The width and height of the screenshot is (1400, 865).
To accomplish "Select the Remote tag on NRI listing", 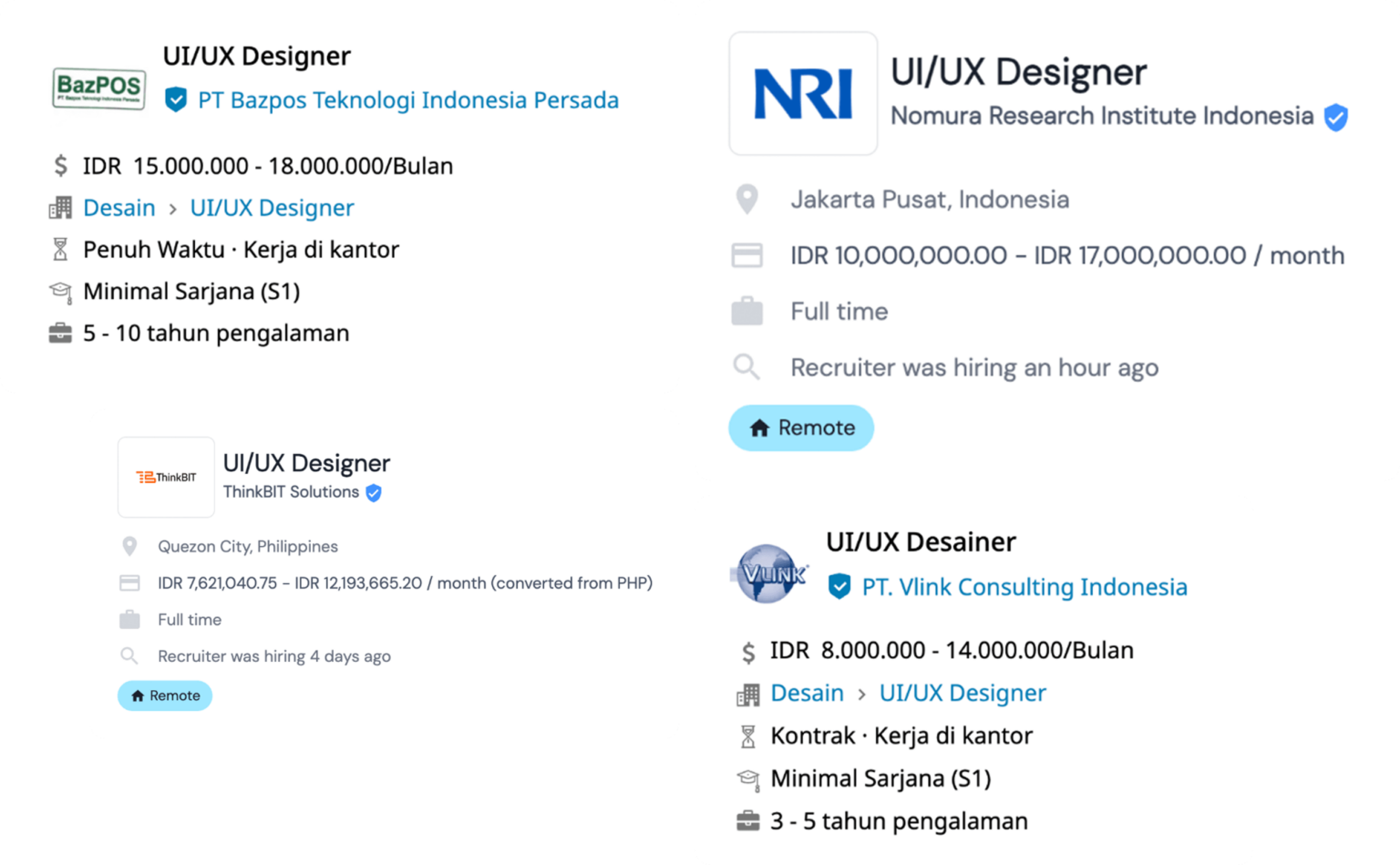I will point(800,427).
